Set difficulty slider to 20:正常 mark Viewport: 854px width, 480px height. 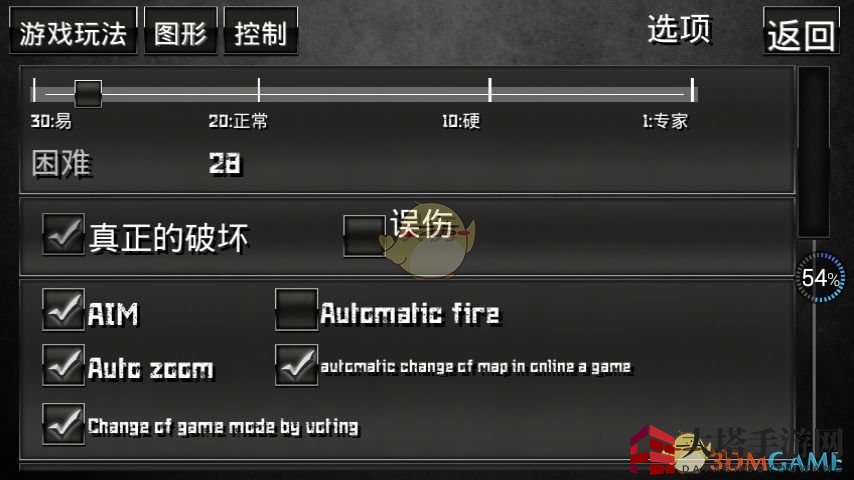[x=259, y=90]
